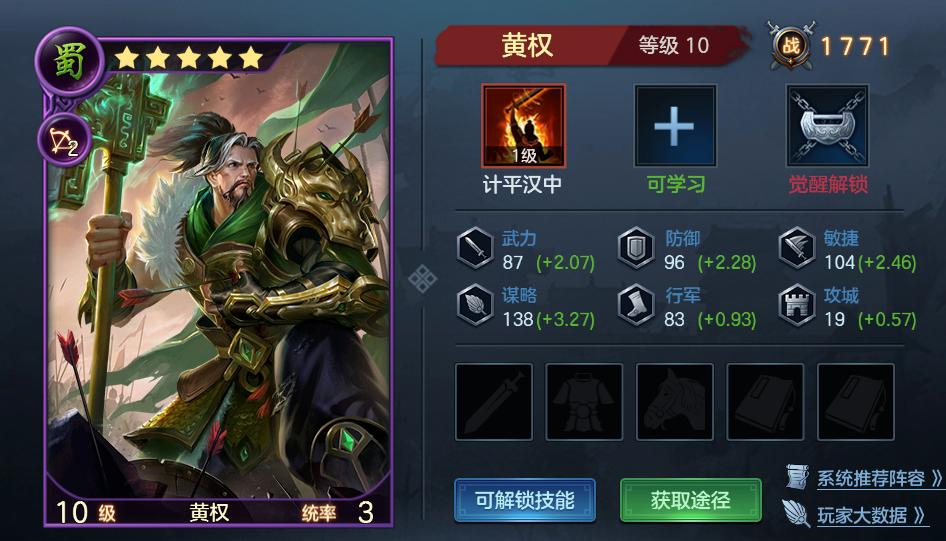Open the 计平汉中 skill icon
The height and width of the screenshot is (541, 946).
(523, 125)
